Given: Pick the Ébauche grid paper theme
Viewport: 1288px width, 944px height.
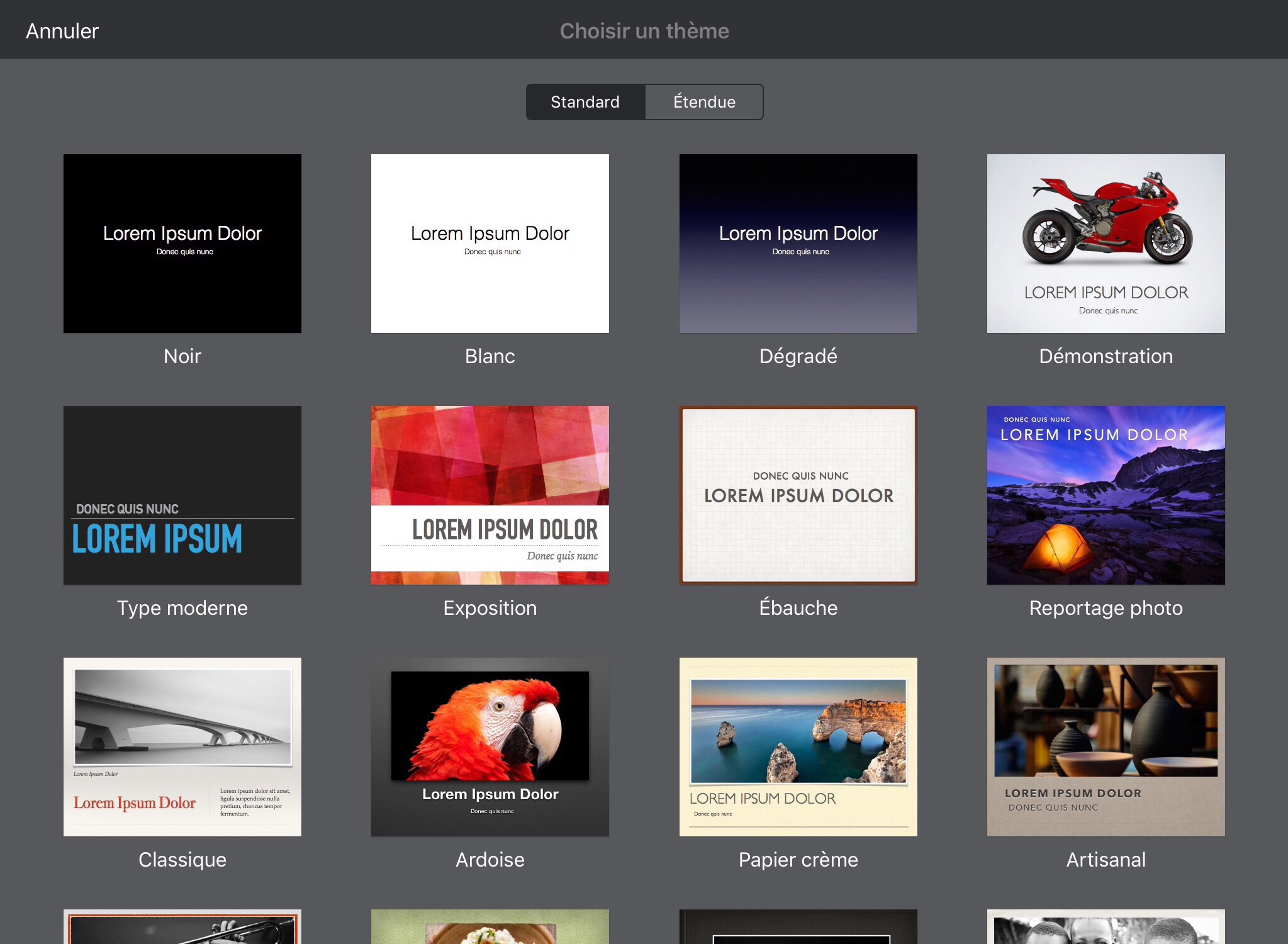Looking at the screenshot, I should click(x=798, y=495).
